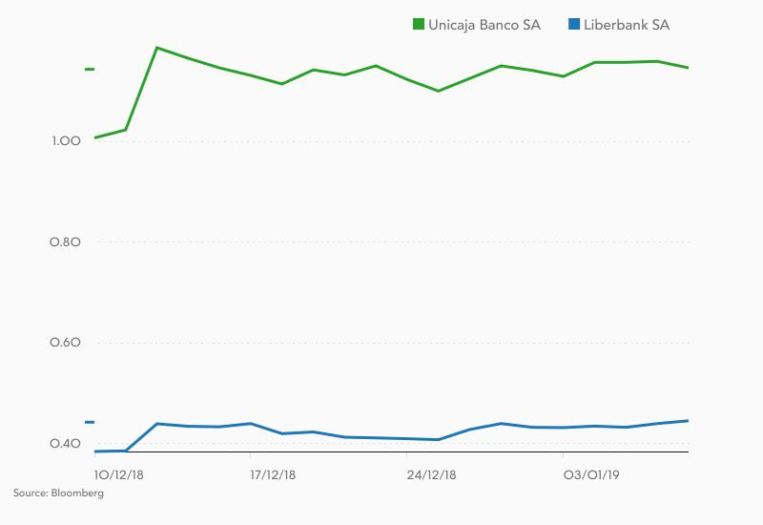The height and width of the screenshot is (525, 763).
Task: Select the 10/12/18 date label
Action: [x=119, y=472]
